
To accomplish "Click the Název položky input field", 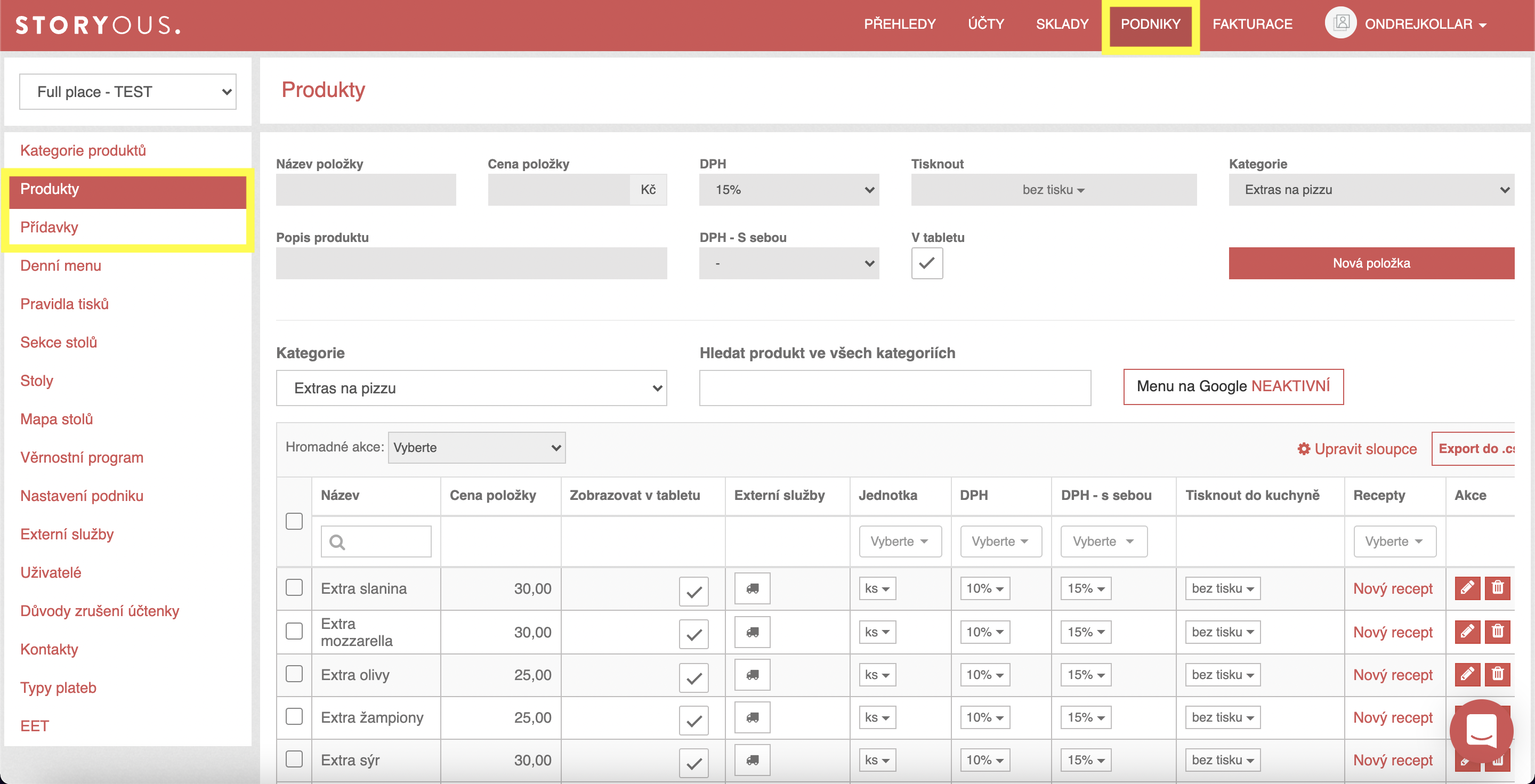I will [x=366, y=189].
